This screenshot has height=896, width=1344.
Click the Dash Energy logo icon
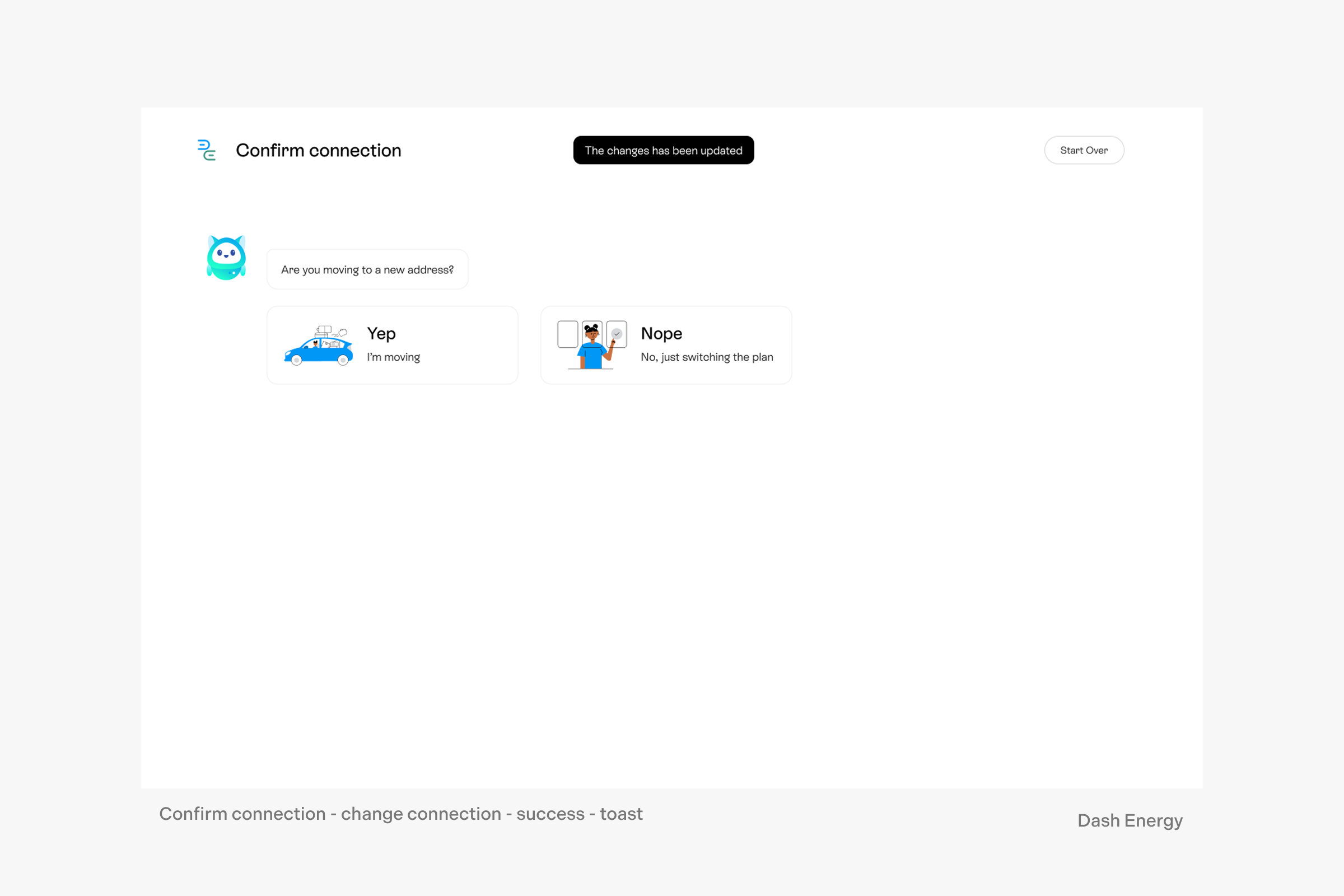[206, 150]
